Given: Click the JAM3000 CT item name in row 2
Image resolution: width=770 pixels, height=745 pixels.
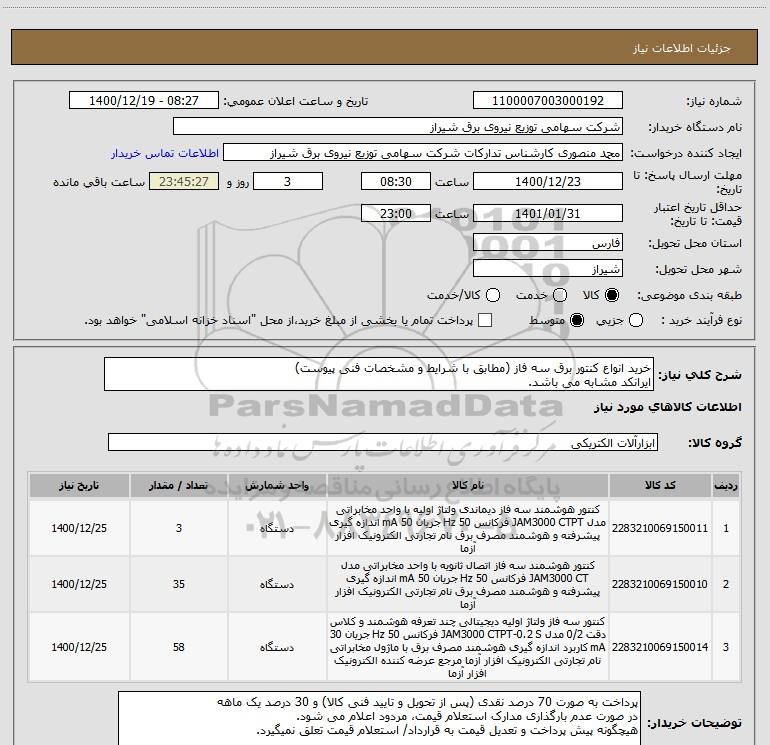Looking at the screenshot, I should coord(468,584).
